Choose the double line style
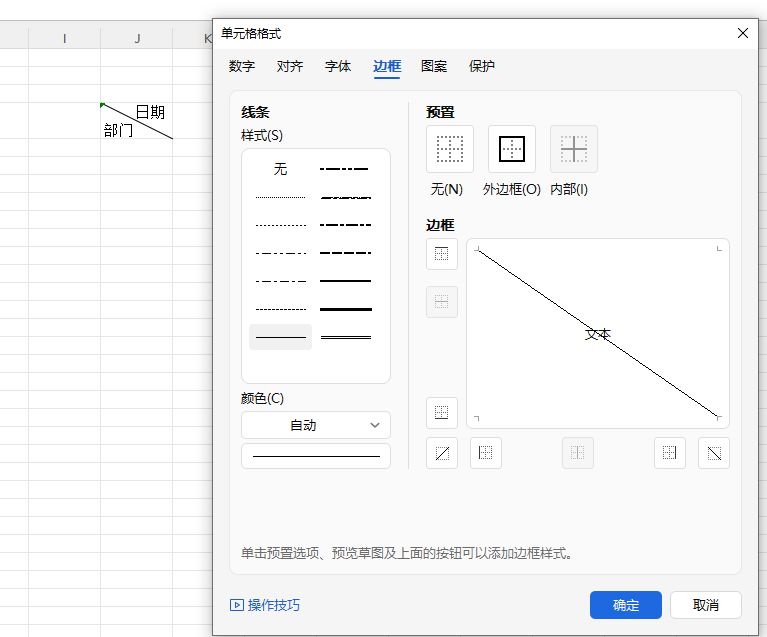The image size is (767, 637). tap(345, 337)
